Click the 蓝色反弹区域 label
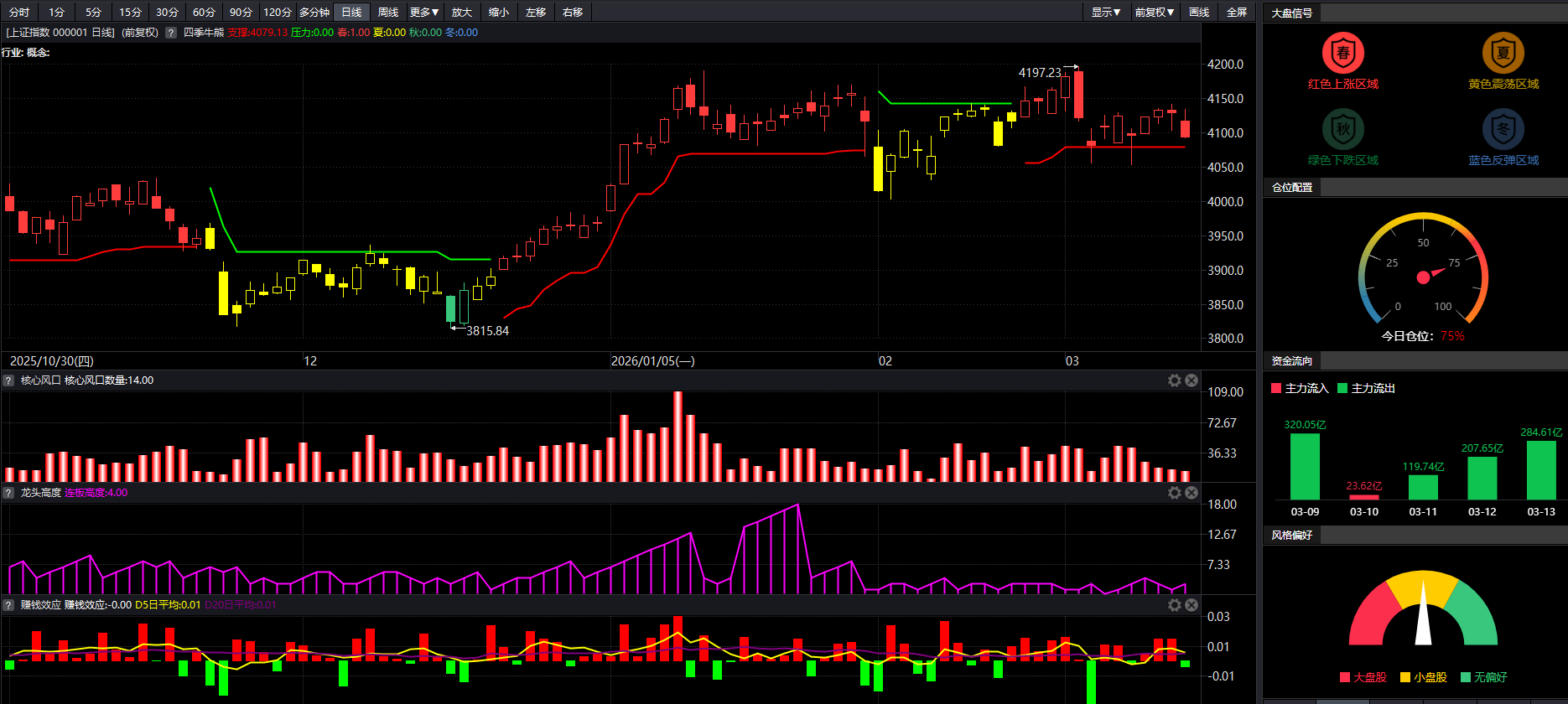This screenshot has width=1568, height=704. pyautogui.click(x=1503, y=160)
